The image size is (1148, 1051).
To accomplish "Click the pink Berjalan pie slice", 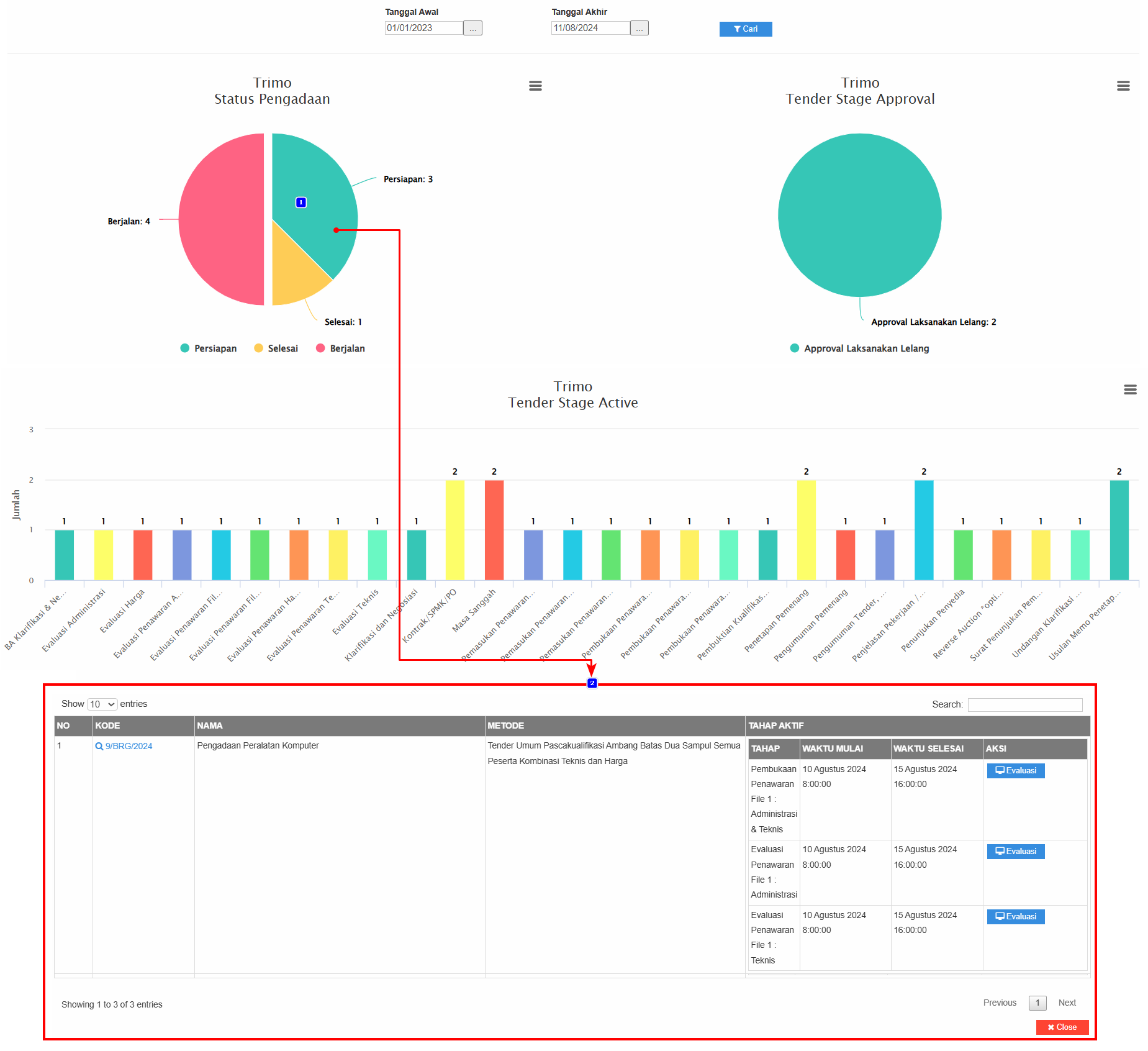I will [x=220, y=219].
